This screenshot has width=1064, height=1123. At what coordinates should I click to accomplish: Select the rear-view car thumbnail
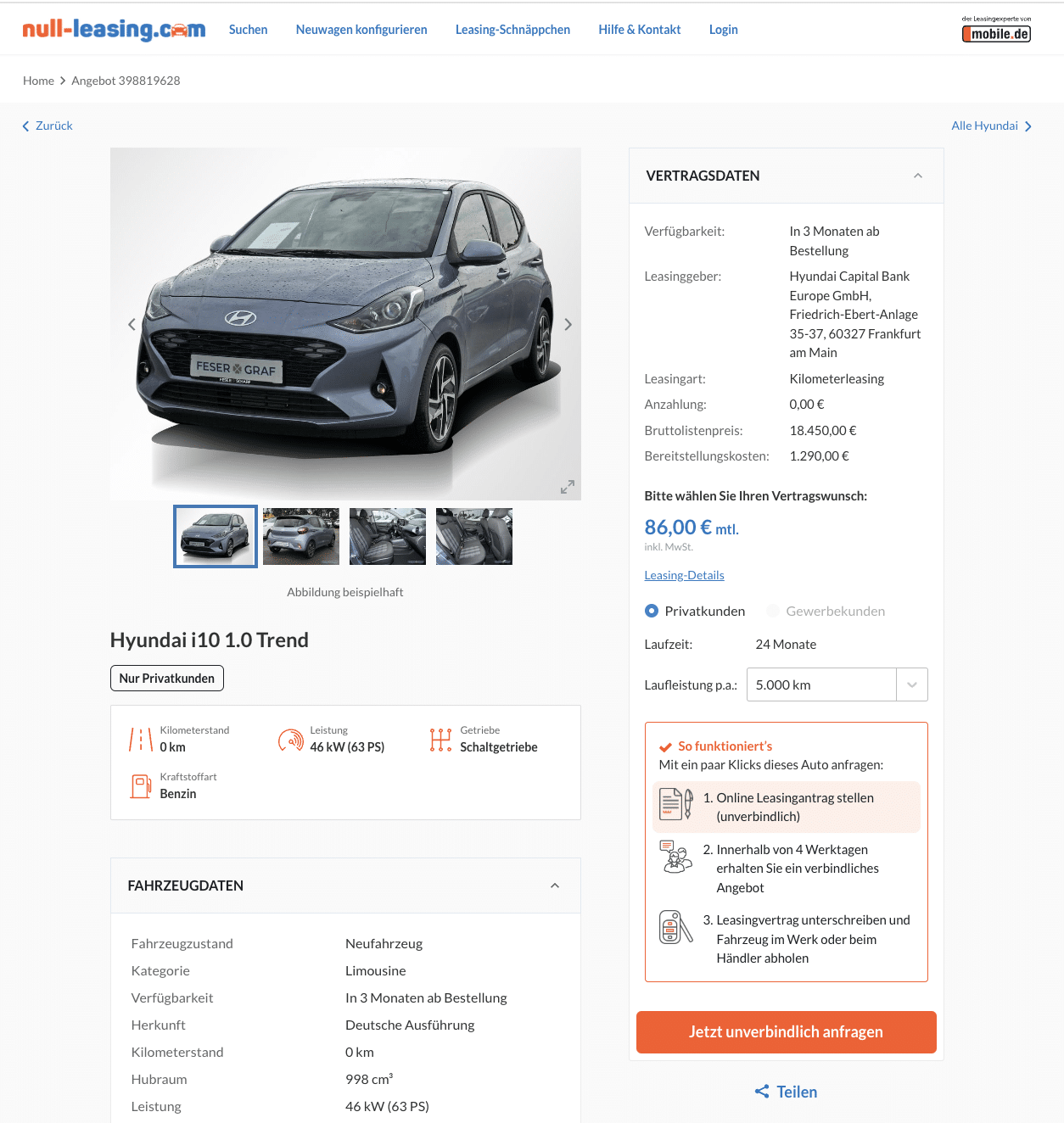point(301,536)
